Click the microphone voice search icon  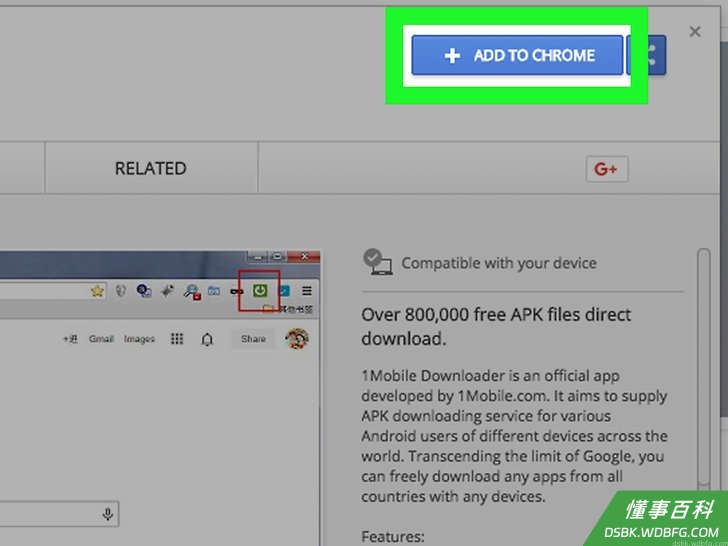click(108, 514)
